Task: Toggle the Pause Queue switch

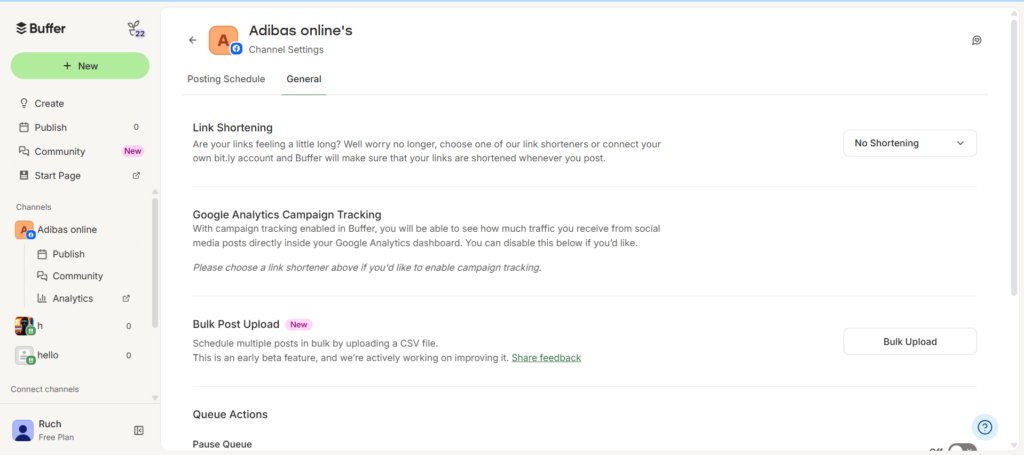Action: (962, 449)
